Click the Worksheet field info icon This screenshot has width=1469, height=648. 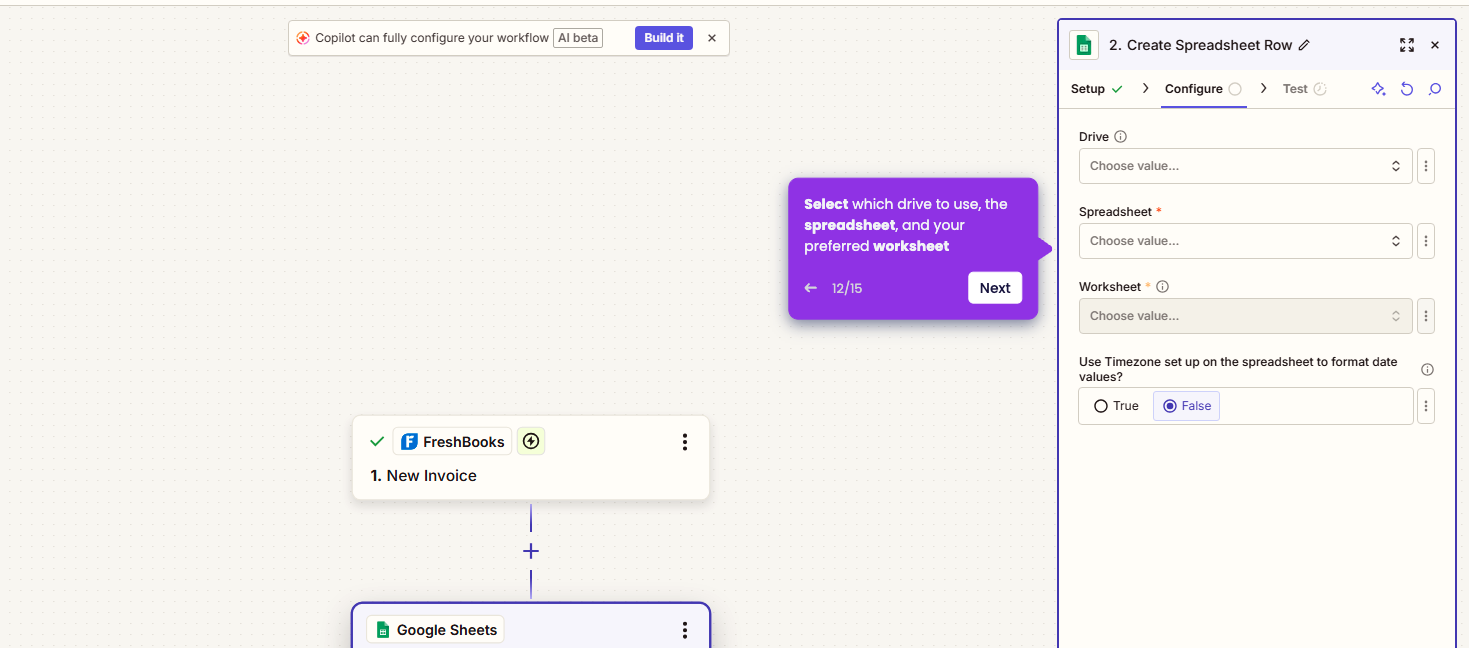pos(1163,287)
